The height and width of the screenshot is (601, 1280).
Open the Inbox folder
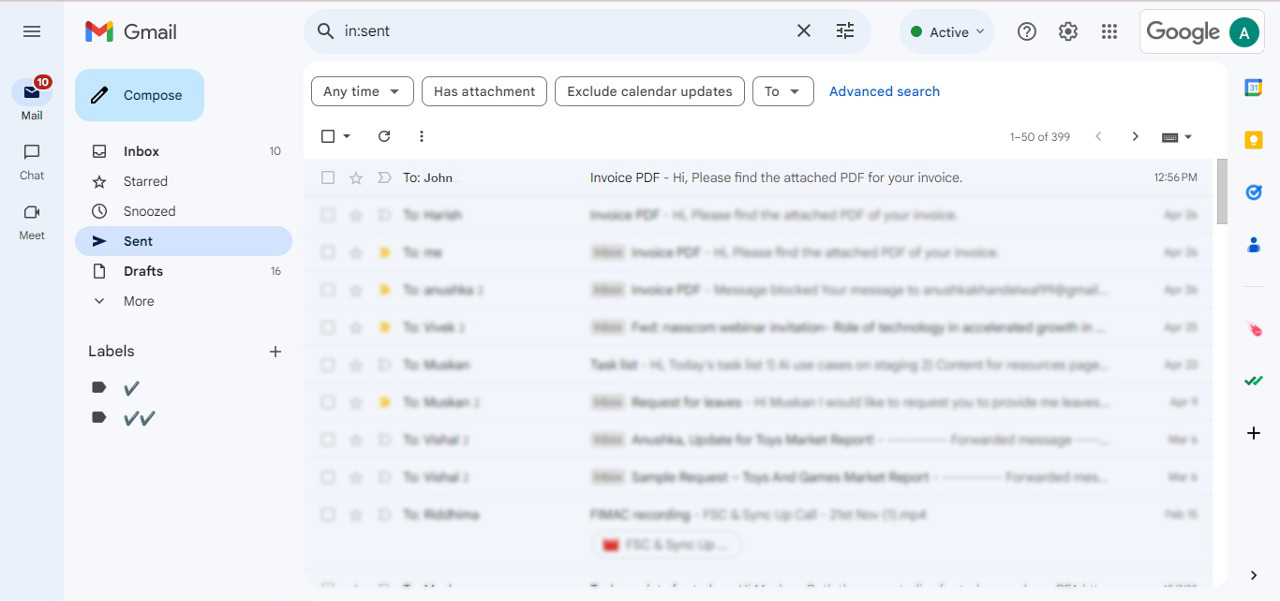click(141, 151)
